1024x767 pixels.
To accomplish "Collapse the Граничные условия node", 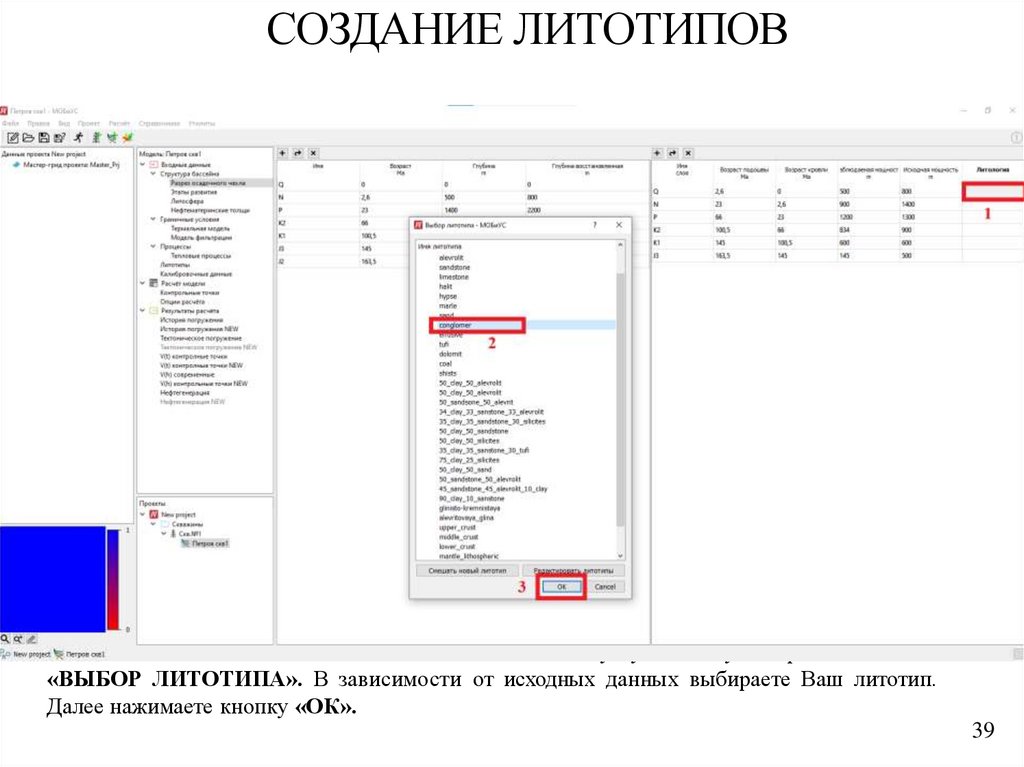I will point(153,220).
